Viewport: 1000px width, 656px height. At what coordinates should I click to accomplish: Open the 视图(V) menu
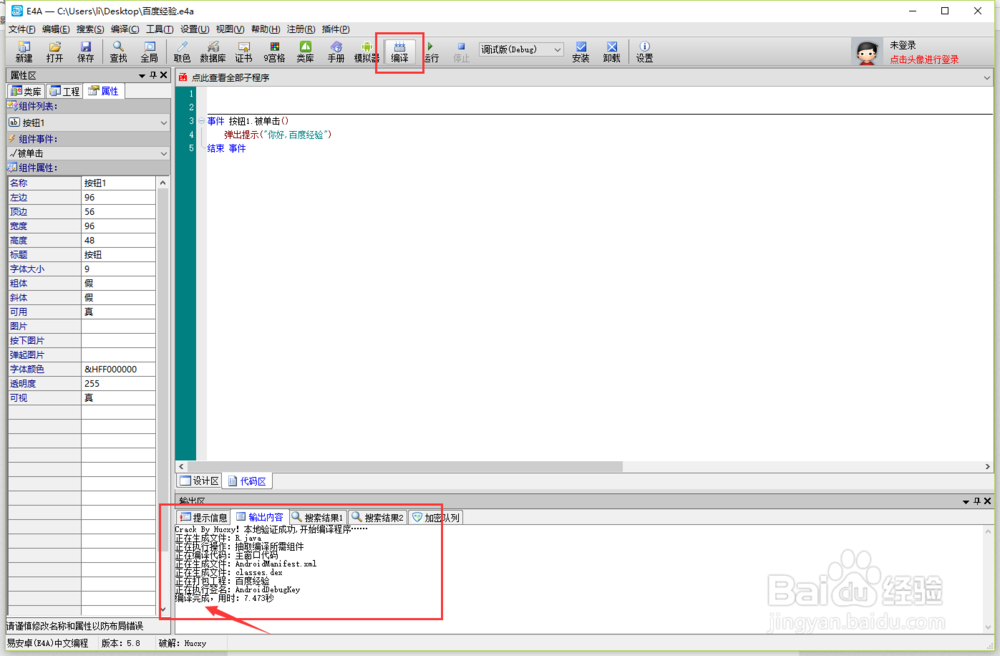[x=230, y=29]
